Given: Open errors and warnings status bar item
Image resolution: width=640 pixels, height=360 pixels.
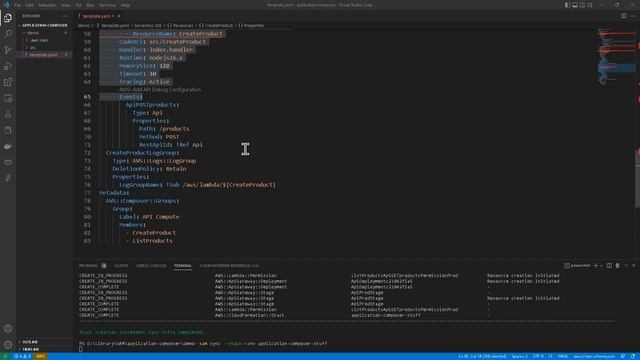Looking at the screenshot, I should [x=22, y=356].
